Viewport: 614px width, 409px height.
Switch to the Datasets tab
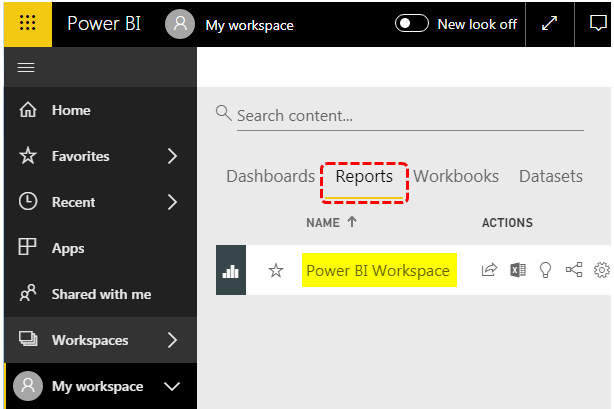tap(551, 176)
